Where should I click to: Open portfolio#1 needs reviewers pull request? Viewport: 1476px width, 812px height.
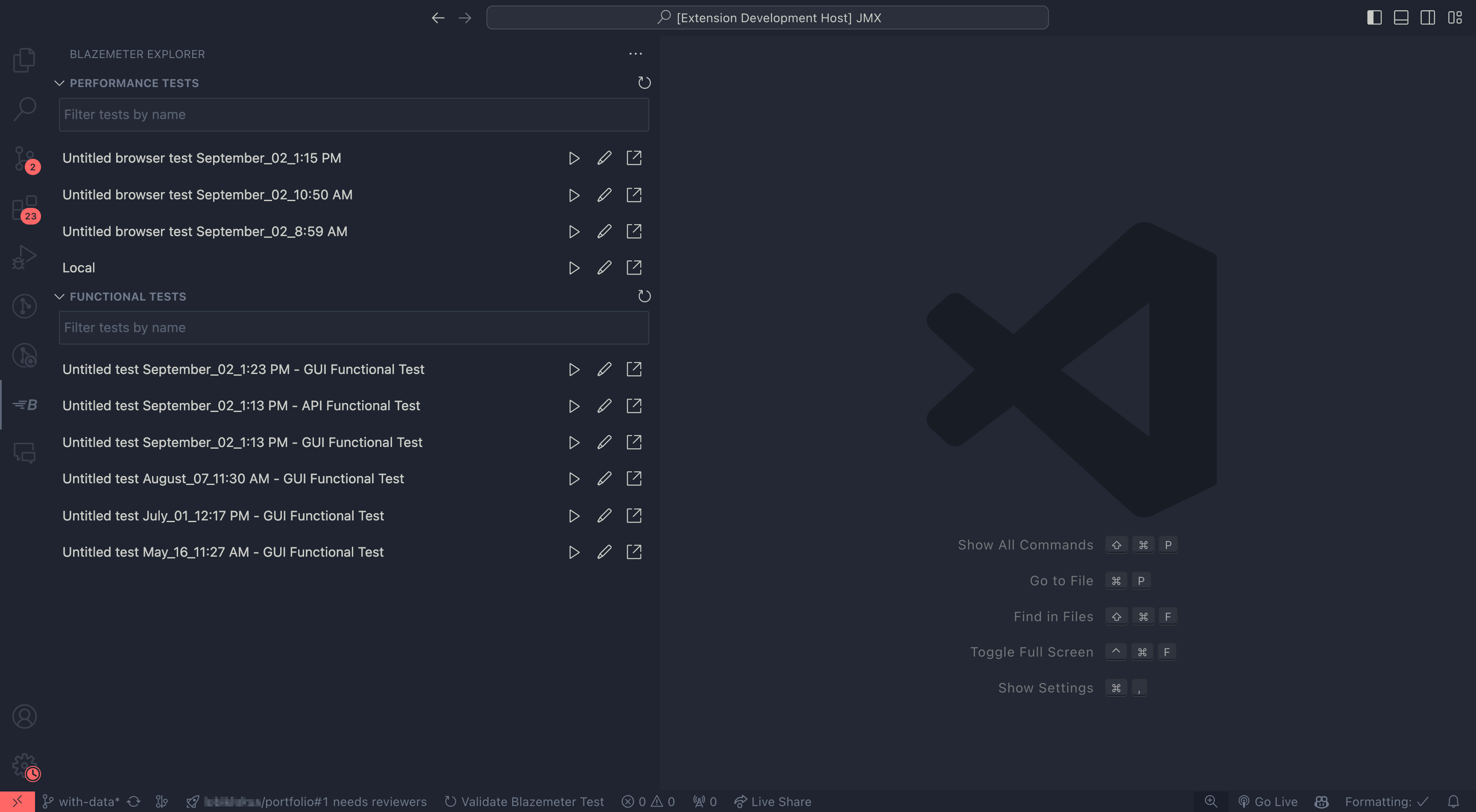click(x=307, y=802)
